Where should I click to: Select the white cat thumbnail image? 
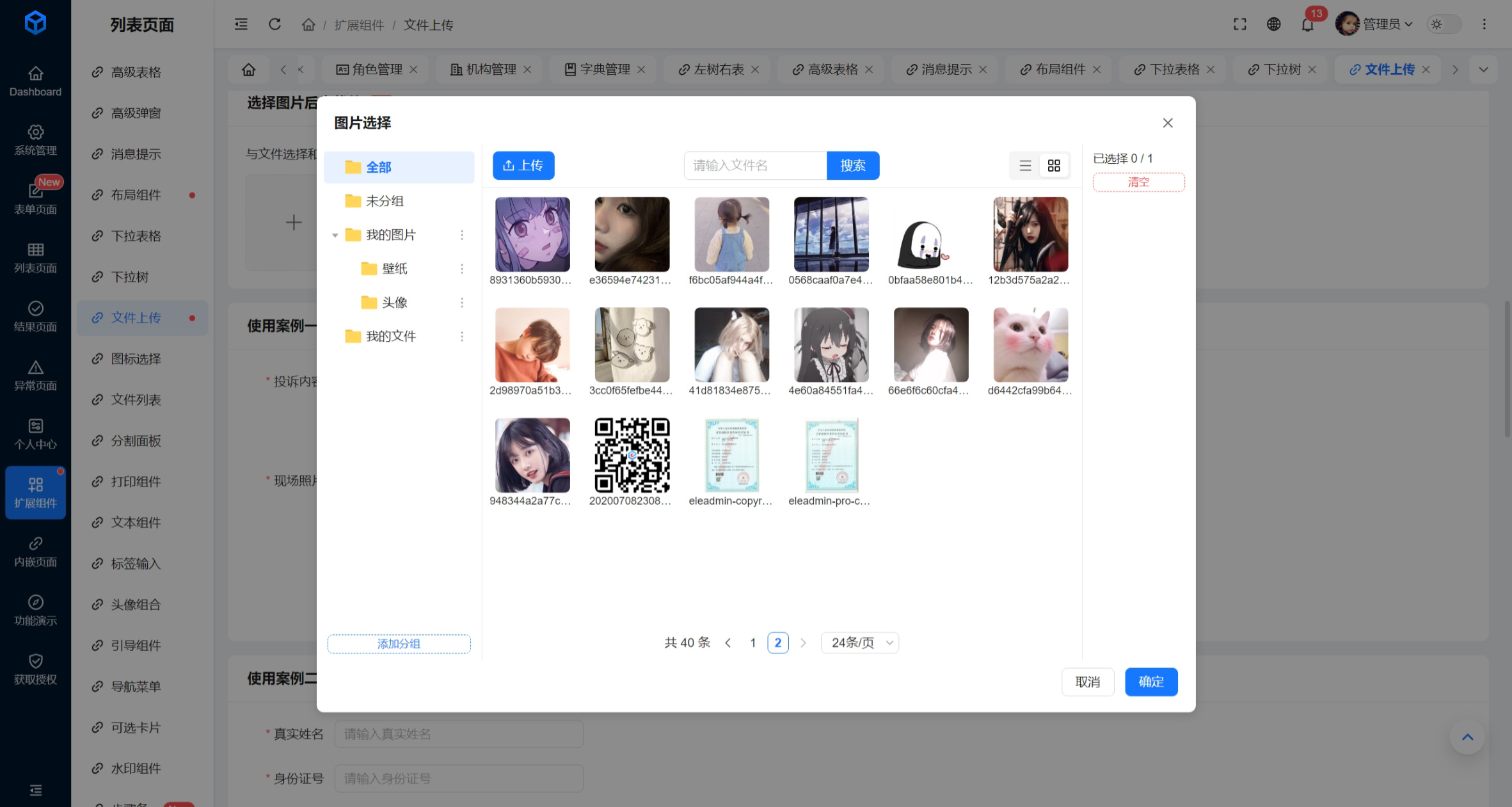pyautogui.click(x=1030, y=345)
